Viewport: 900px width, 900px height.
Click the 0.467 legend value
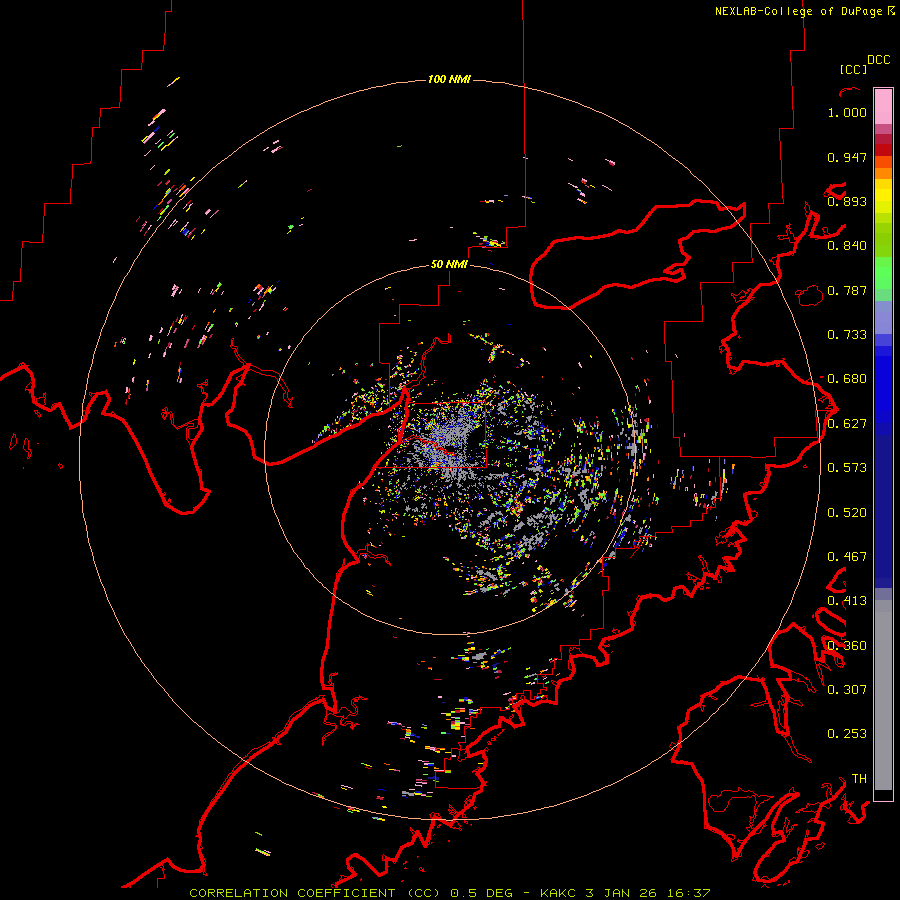click(x=847, y=557)
